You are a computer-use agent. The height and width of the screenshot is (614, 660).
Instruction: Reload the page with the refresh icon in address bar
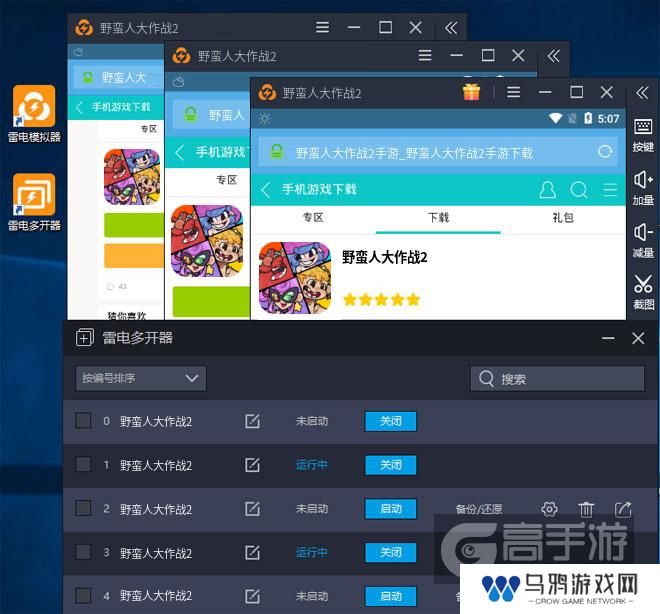coord(605,152)
